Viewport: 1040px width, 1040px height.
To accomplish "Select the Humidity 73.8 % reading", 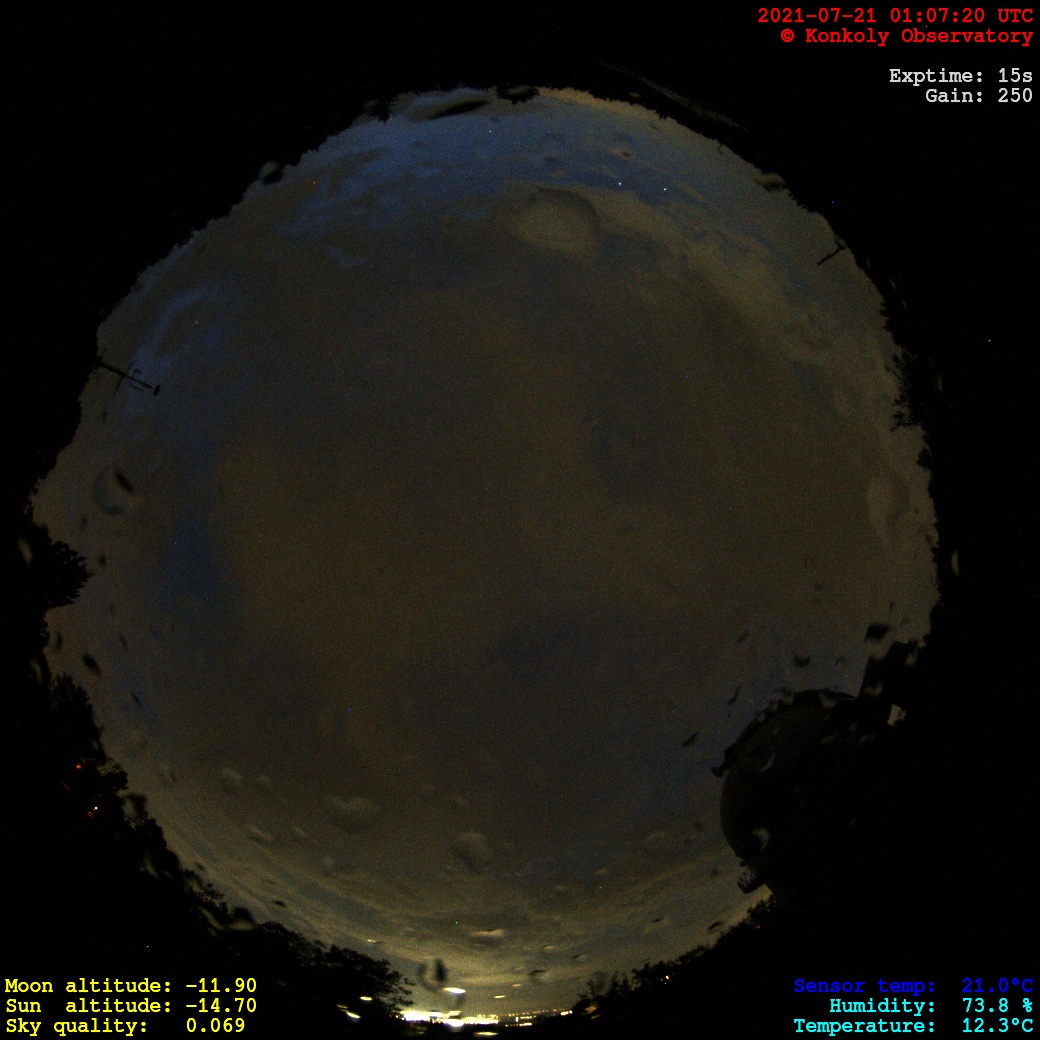I will [930, 1006].
